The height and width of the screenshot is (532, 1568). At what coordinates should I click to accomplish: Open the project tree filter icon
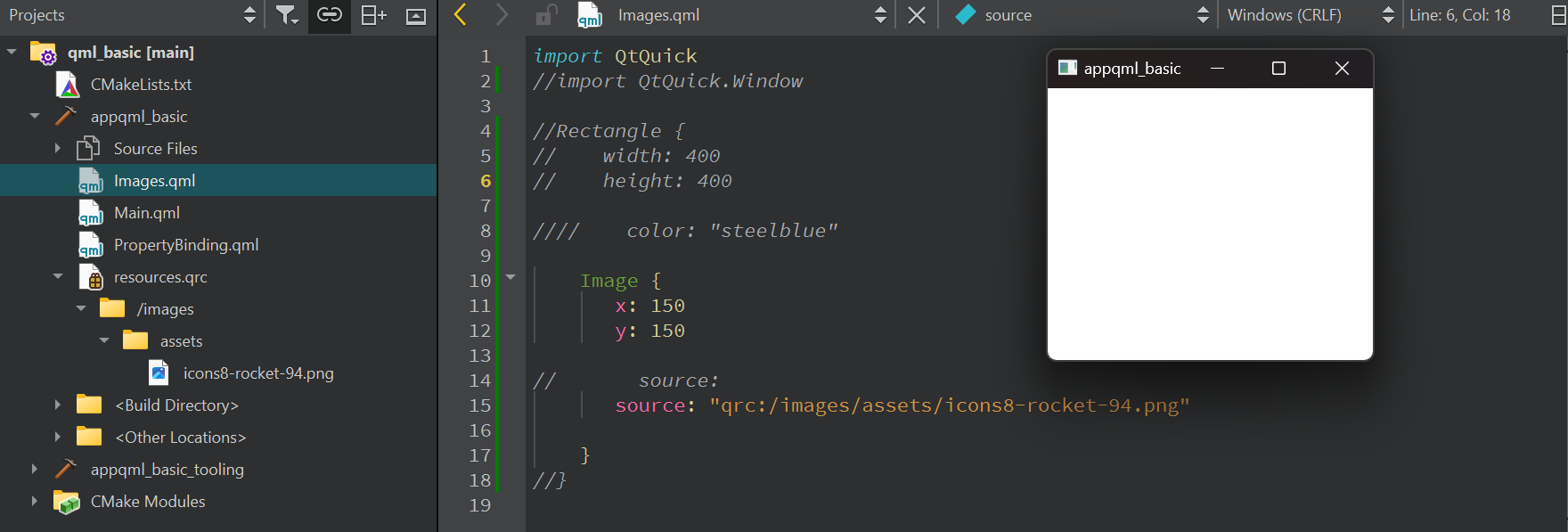(x=286, y=15)
